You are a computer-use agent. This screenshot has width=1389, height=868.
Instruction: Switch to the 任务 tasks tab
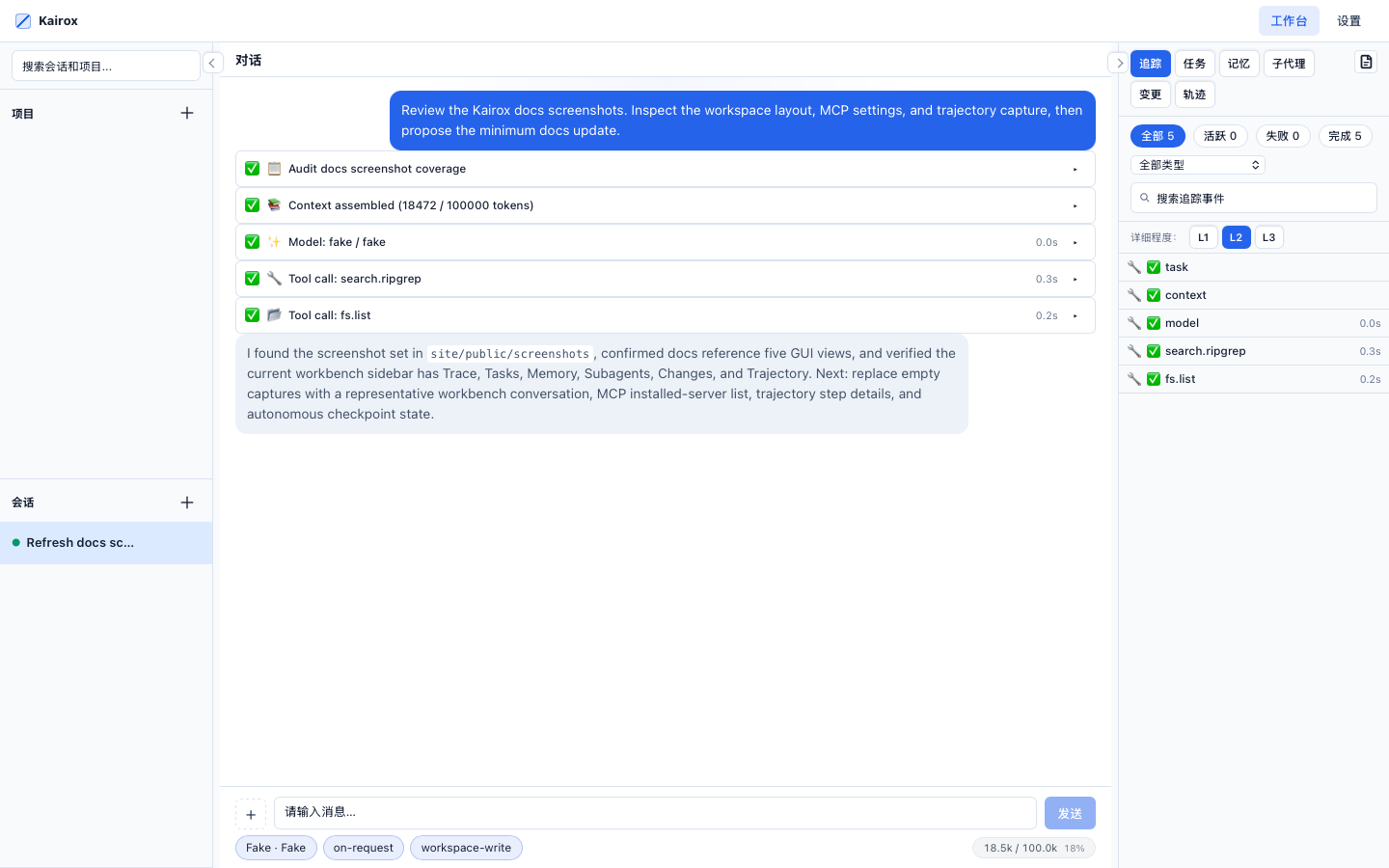pos(1195,64)
